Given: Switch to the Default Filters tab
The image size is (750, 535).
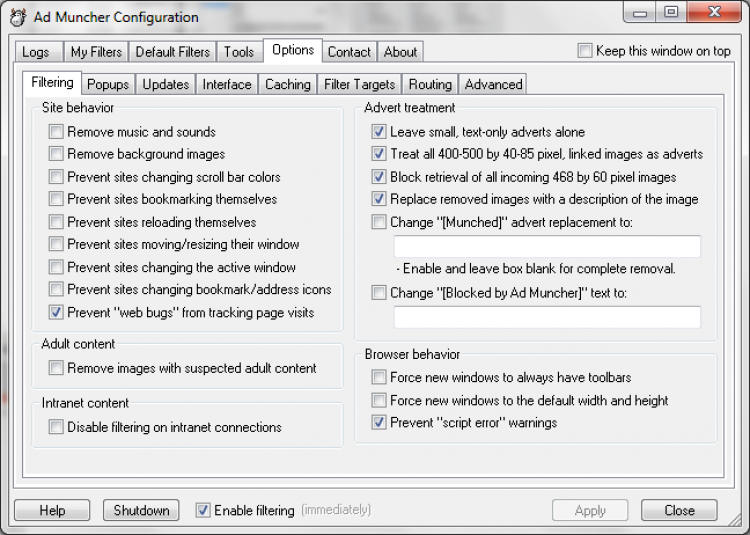Looking at the screenshot, I should click(173, 52).
